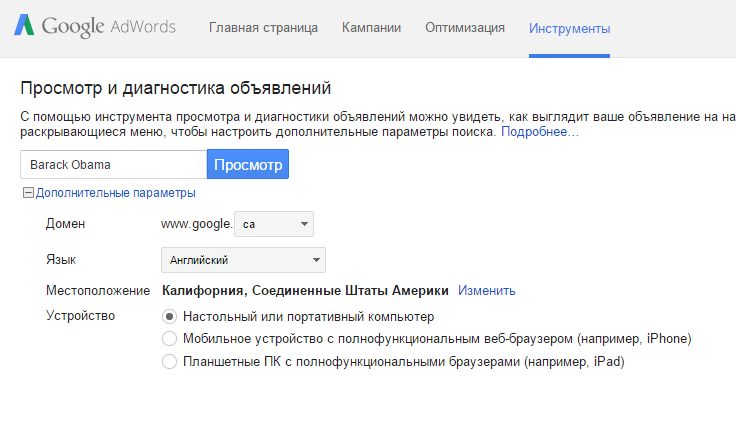Click the language dropdown arrow icon
This screenshot has height=425, width=736.
(316, 260)
